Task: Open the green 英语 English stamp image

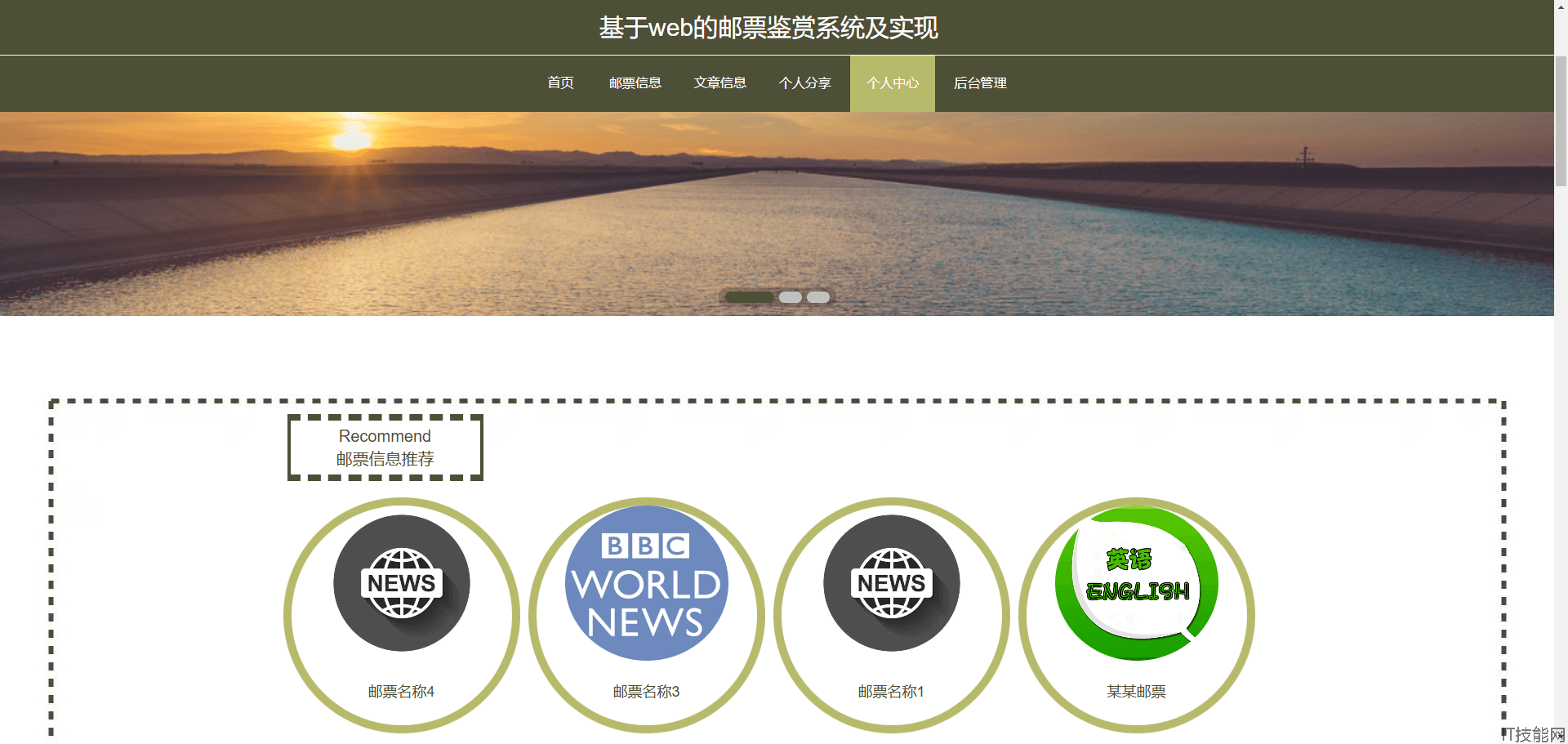Action: [1137, 583]
